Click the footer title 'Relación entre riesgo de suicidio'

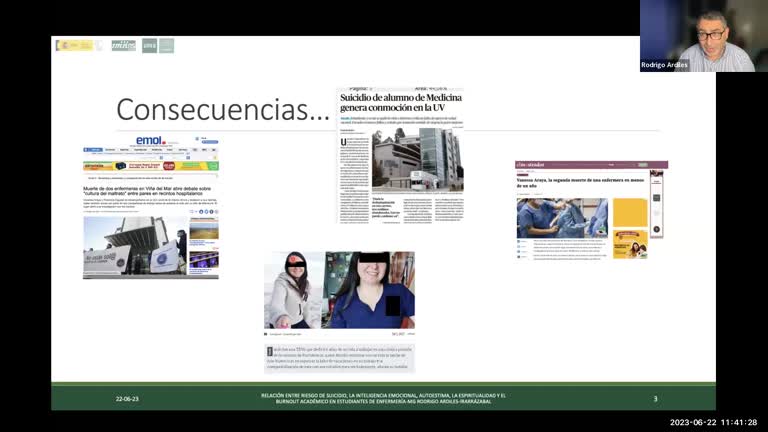(383, 398)
